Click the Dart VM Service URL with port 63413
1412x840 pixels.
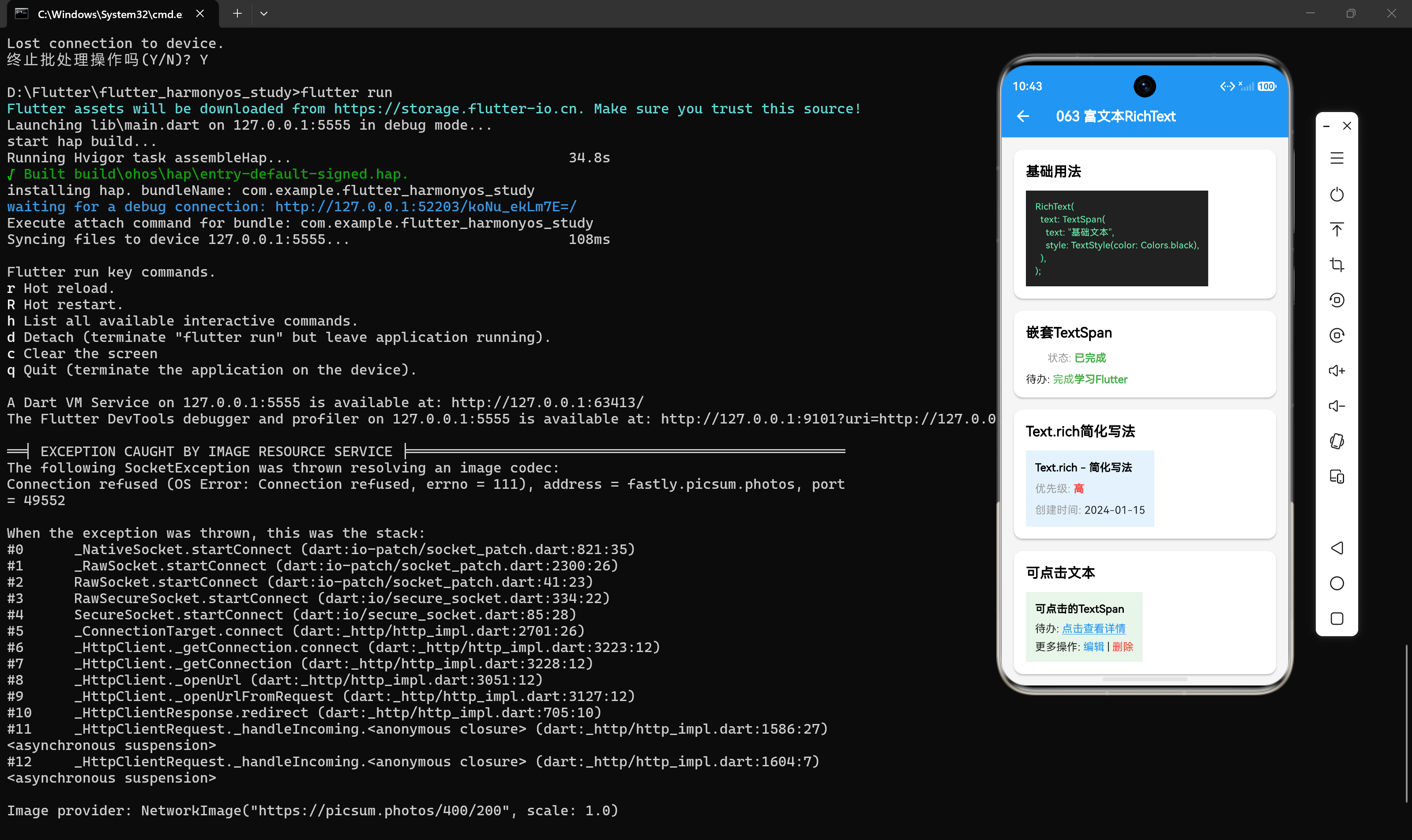[x=548, y=402]
